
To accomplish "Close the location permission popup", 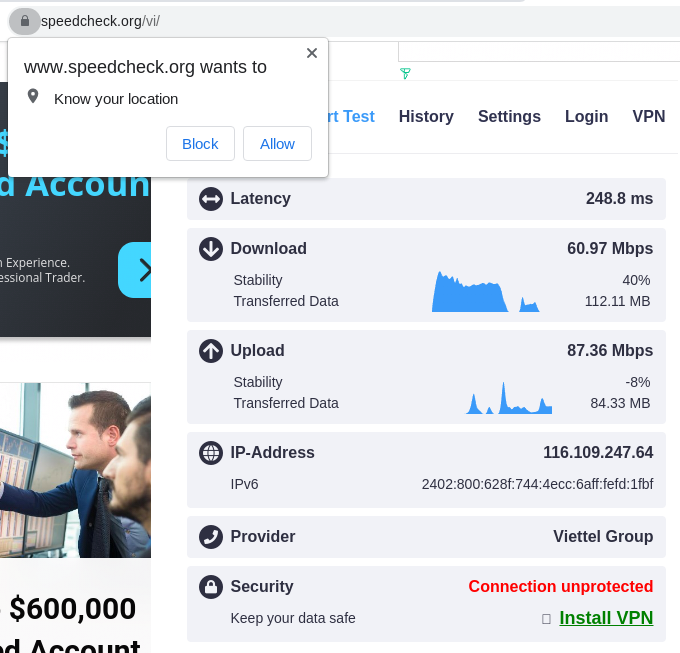I will 312,53.
